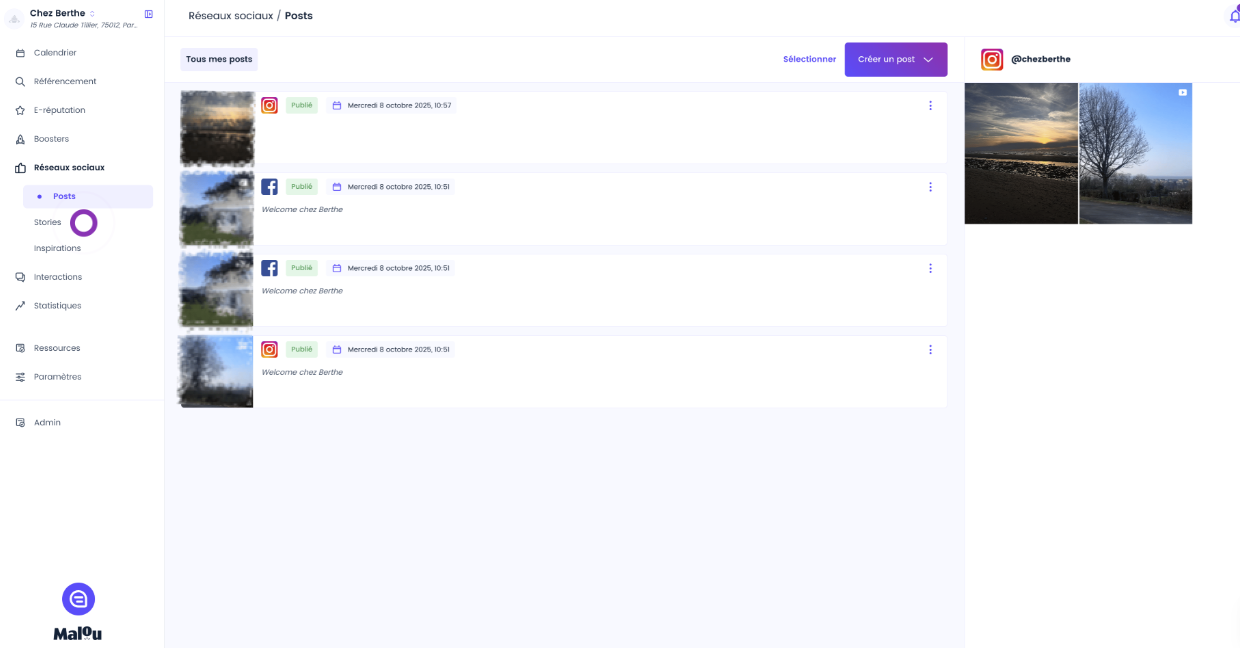Open the tree video thumbnail in feed preview
1240x648 pixels.
pyautogui.click(x=1135, y=153)
